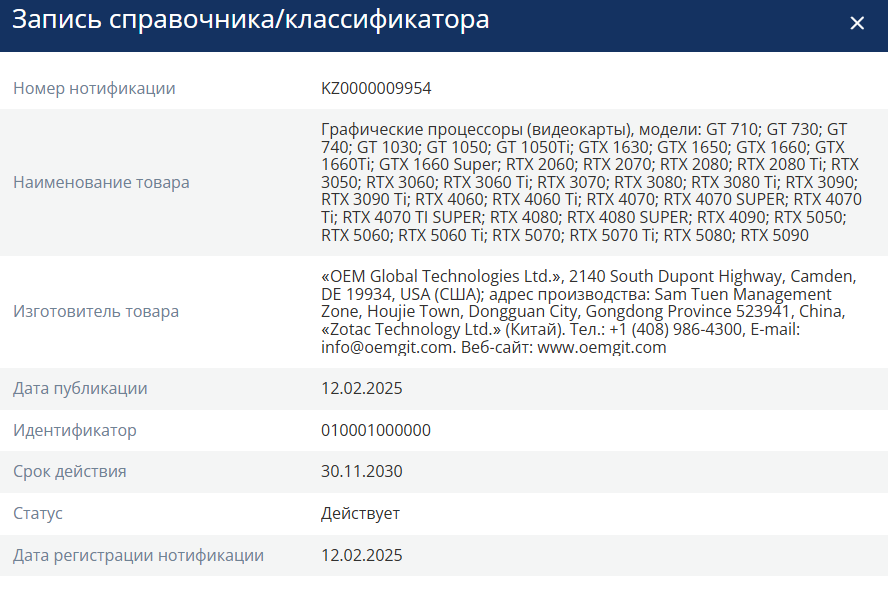Select notification number KZ0000009954
Screen dimensions: 888x589
376,89
